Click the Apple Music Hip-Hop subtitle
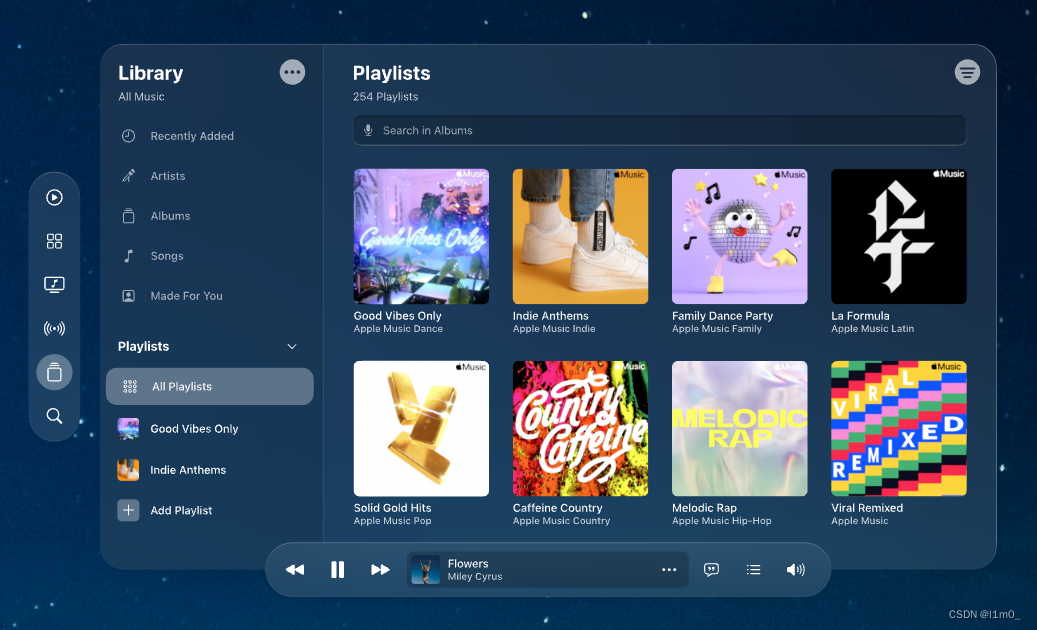 (x=722, y=521)
